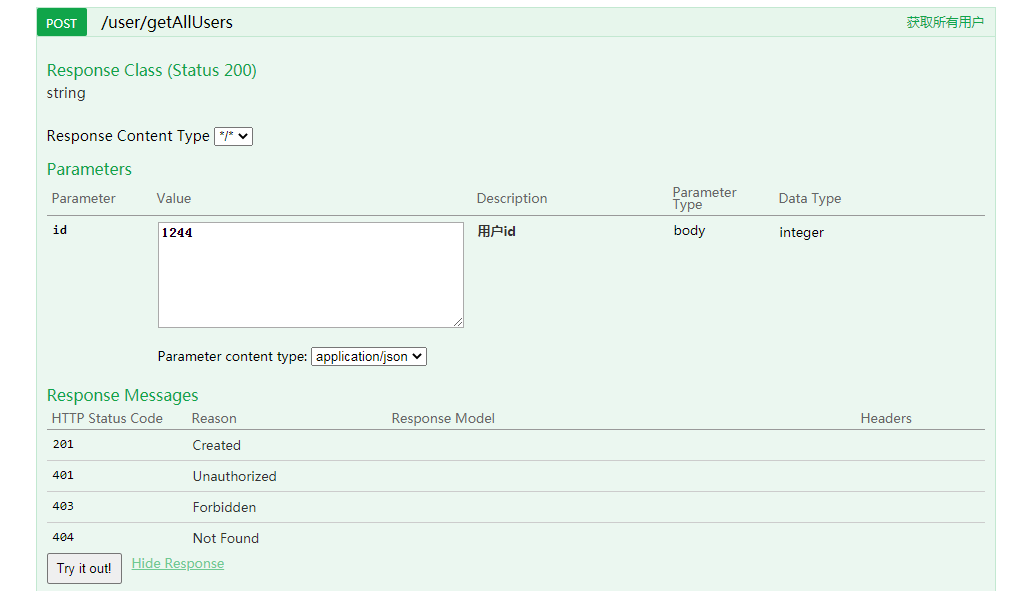Select the /user/getAllUsers endpoint path

166,21
